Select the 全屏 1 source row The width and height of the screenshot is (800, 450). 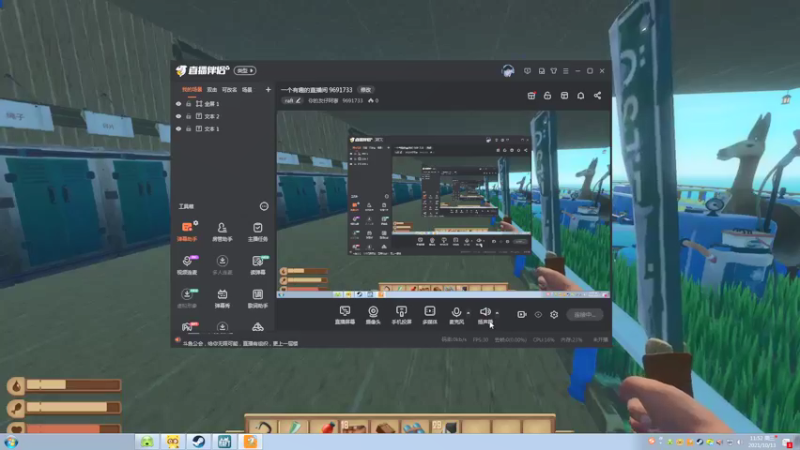223,104
